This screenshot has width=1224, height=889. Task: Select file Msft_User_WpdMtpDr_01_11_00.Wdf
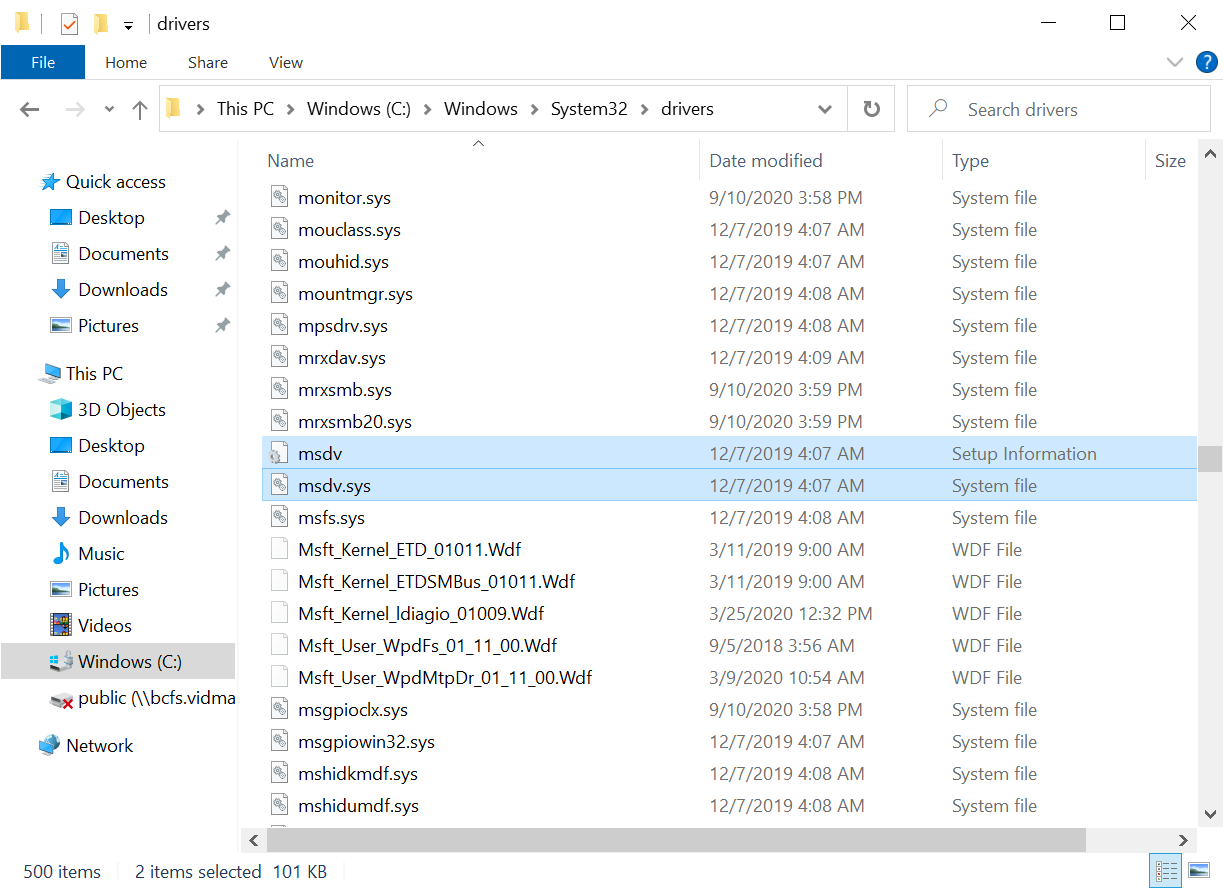click(x=445, y=678)
